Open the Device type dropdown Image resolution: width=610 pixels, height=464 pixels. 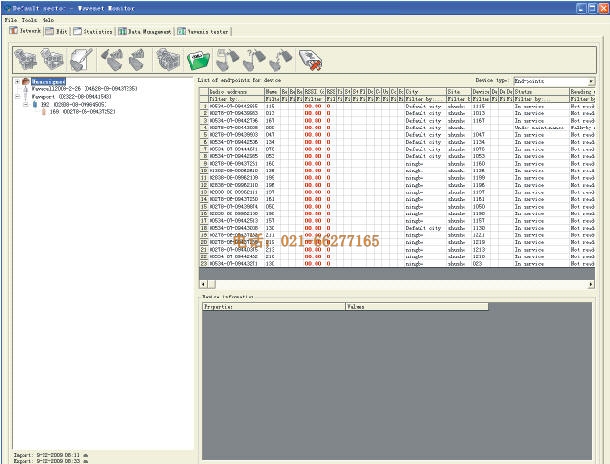pos(591,81)
